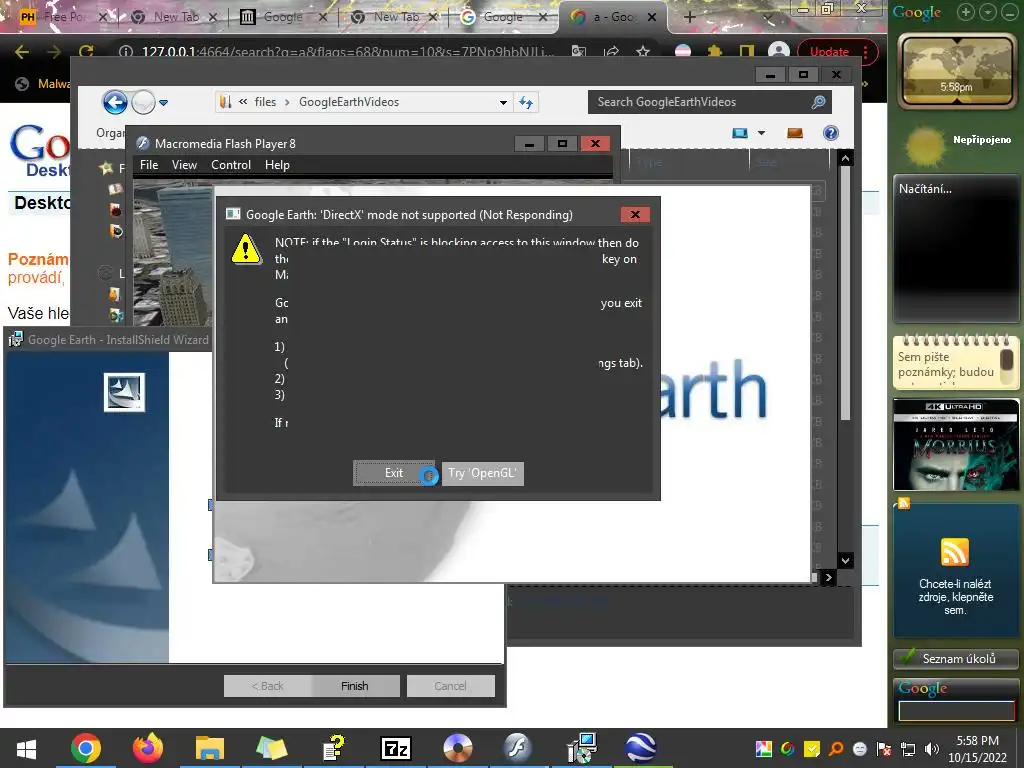This screenshot has height=768, width=1024.
Task: Open a new Chrome tab with plus
Action: click(x=690, y=18)
